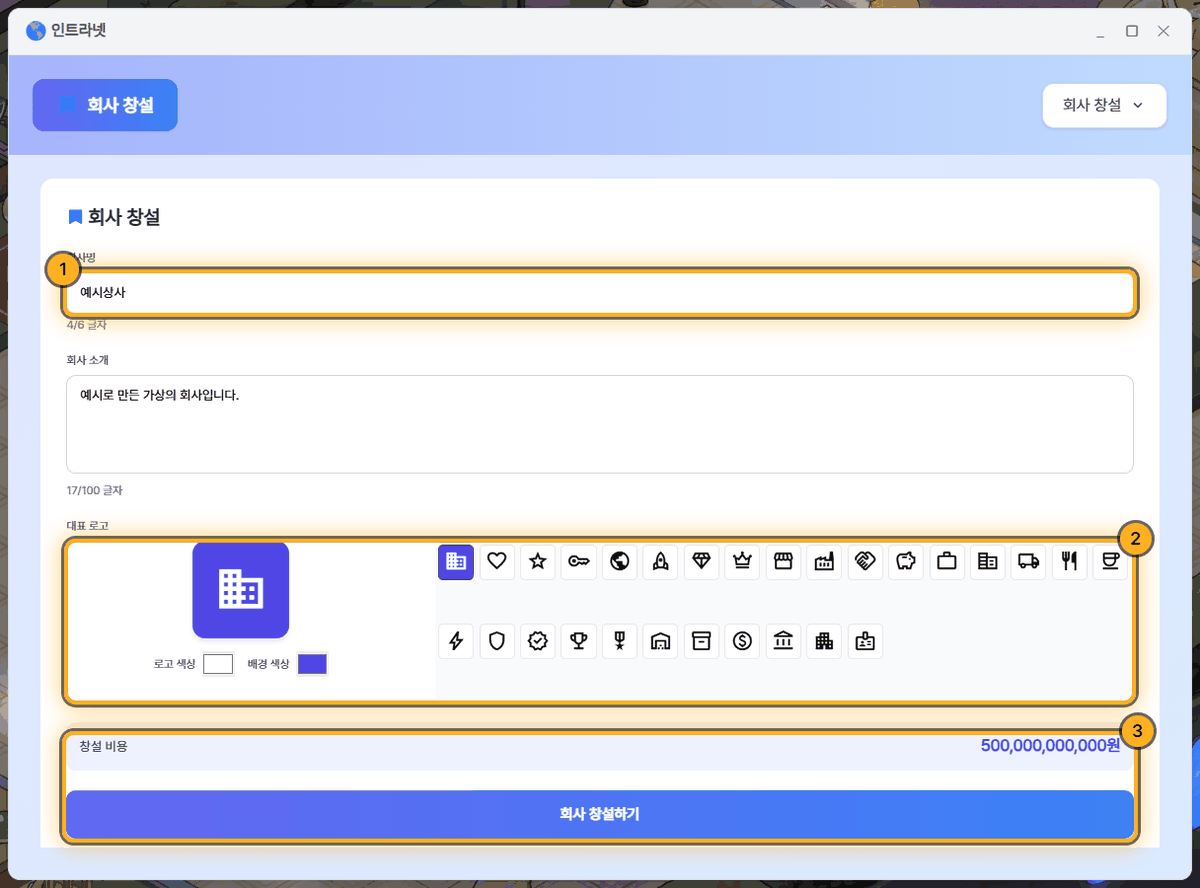The image size is (1200, 888).
Task: Select the fork and knife logo icon
Action: point(1070,562)
